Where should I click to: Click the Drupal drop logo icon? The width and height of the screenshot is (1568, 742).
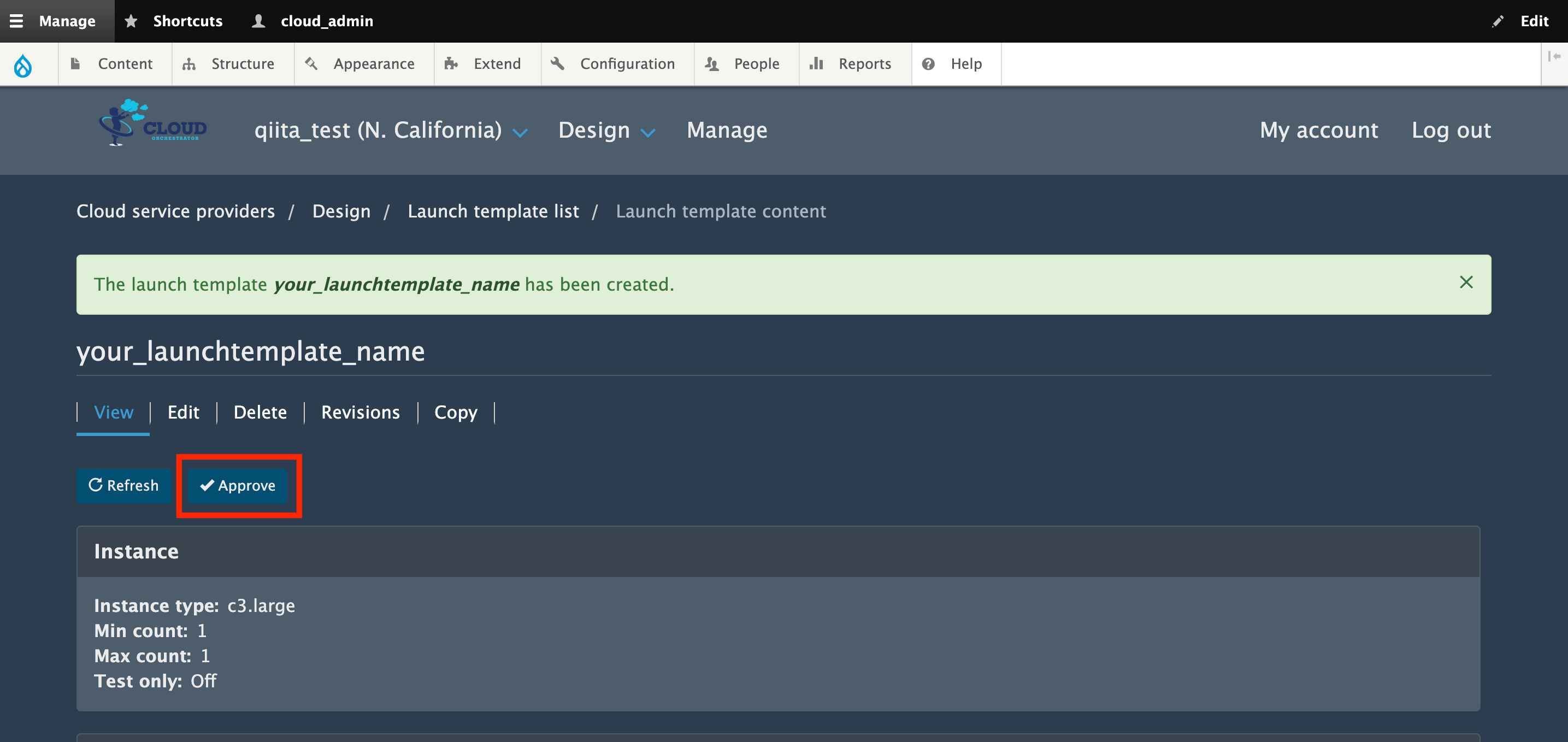pos(23,64)
